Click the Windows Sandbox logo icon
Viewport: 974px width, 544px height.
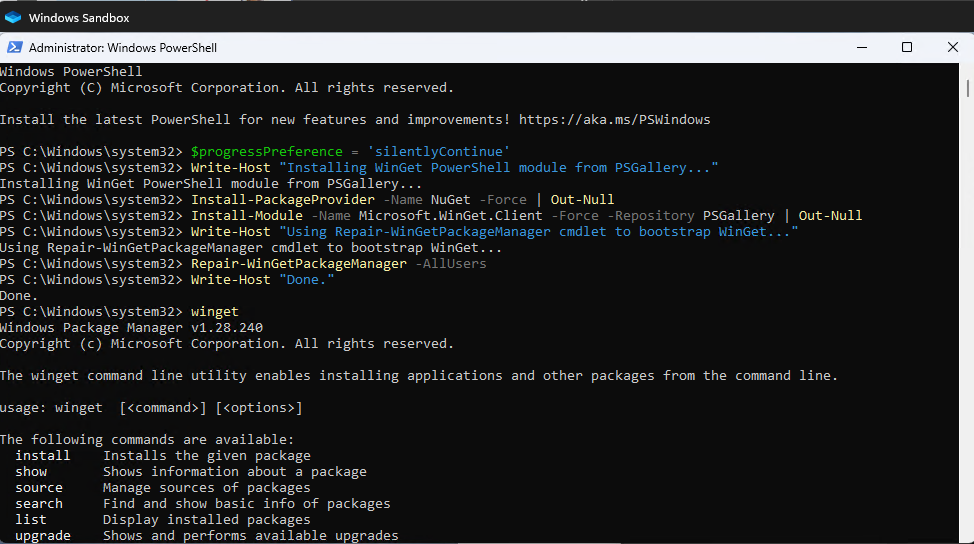(x=13, y=17)
